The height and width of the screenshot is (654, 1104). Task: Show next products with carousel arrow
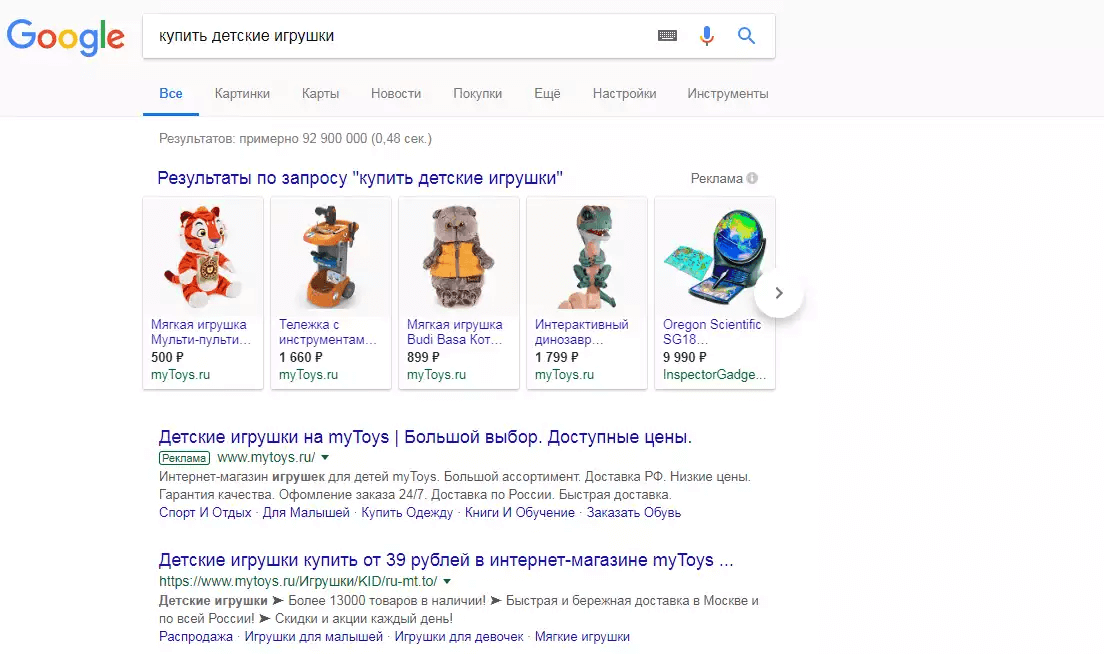[779, 293]
